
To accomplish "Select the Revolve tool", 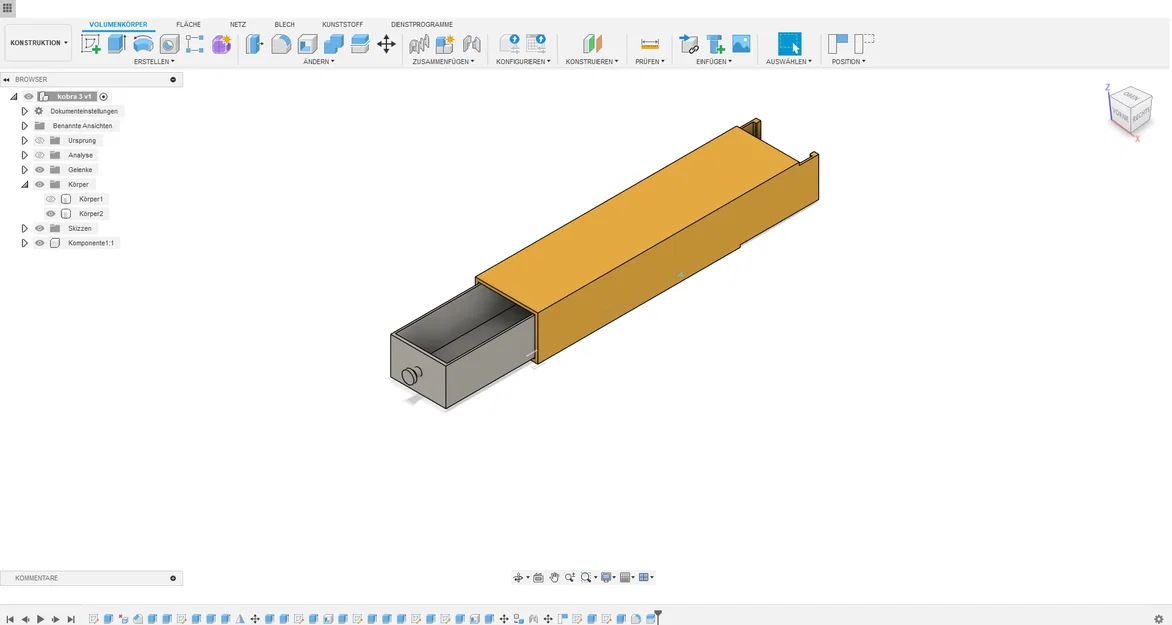I will tap(143, 44).
